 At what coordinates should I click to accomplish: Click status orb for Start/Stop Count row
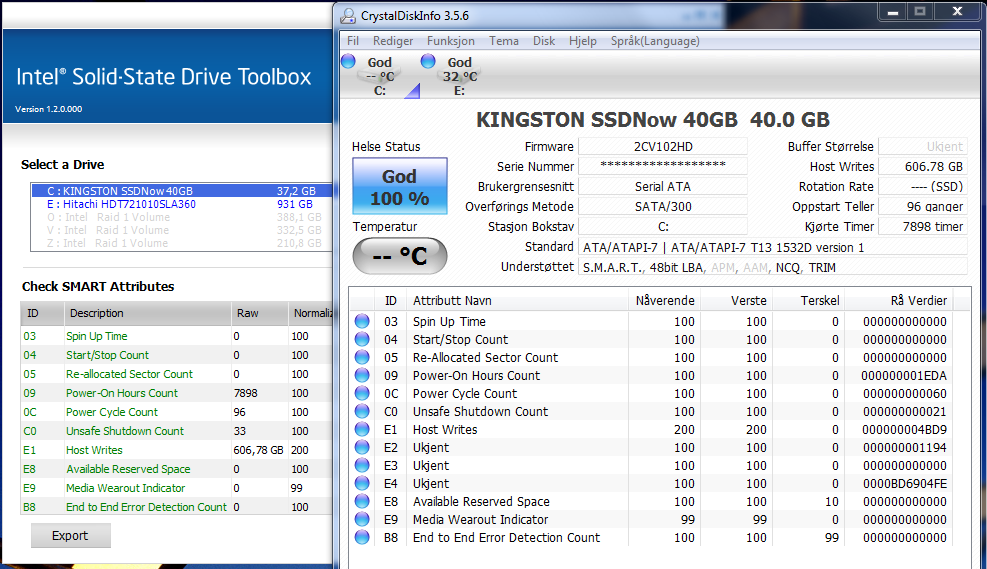pos(362,339)
